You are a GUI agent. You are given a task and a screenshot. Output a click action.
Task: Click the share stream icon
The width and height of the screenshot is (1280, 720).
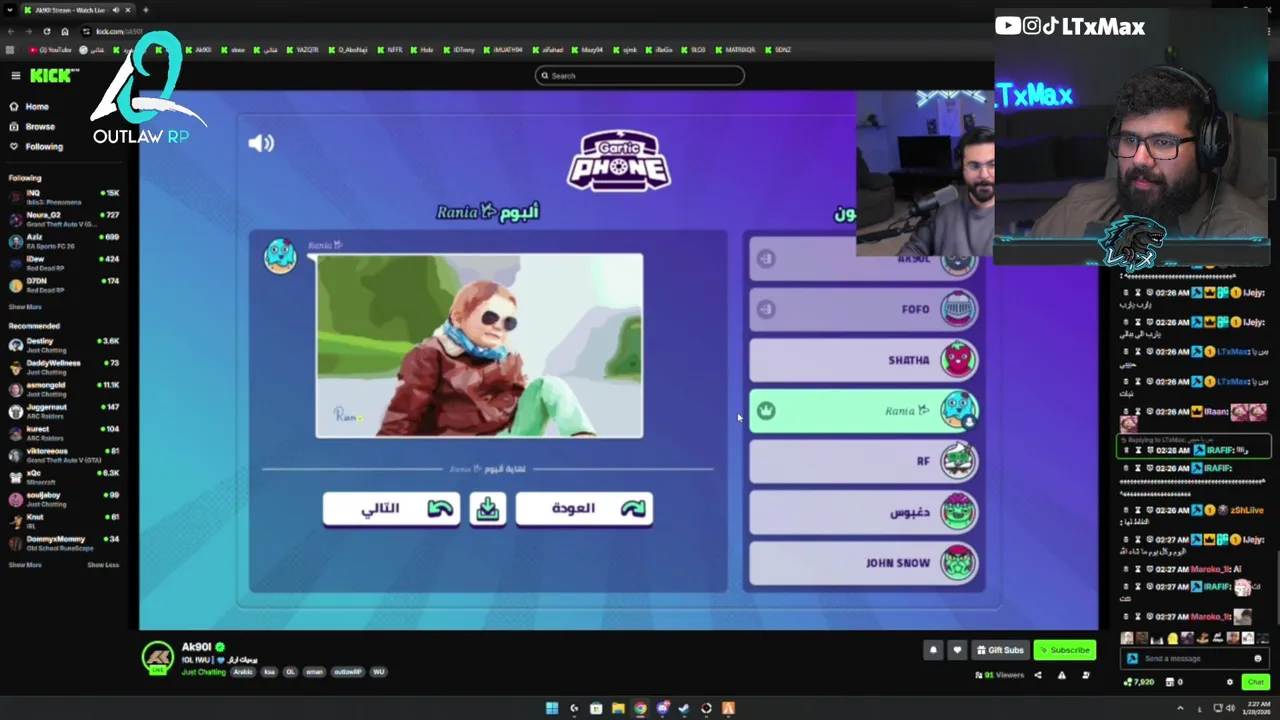(x=1037, y=675)
